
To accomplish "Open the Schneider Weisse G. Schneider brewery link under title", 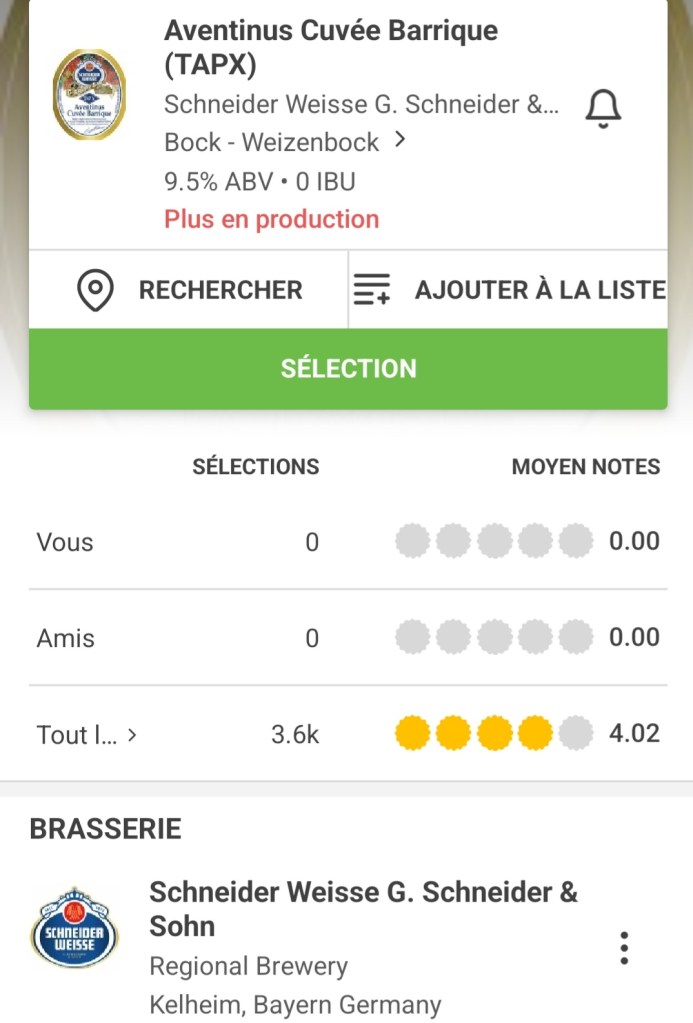I will (x=361, y=105).
